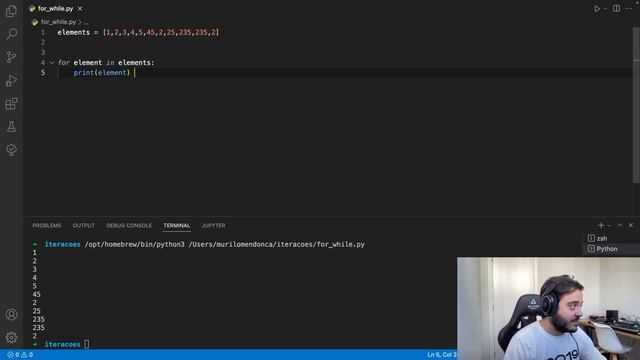Open the Search view in the activity bar

pos(11,34)
